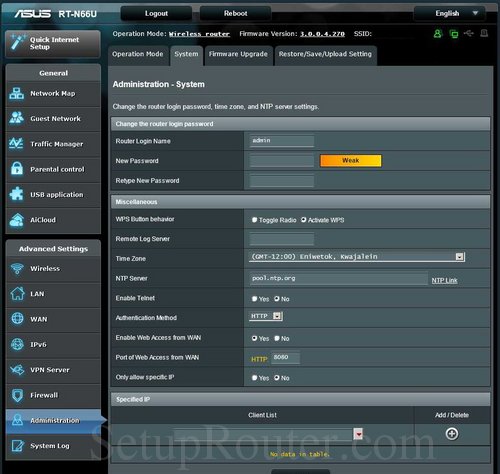The width and height of the screenshot is (500, 474).
Task: Select Toggle Radio for WPS button
Action: [x=254, y=220]
